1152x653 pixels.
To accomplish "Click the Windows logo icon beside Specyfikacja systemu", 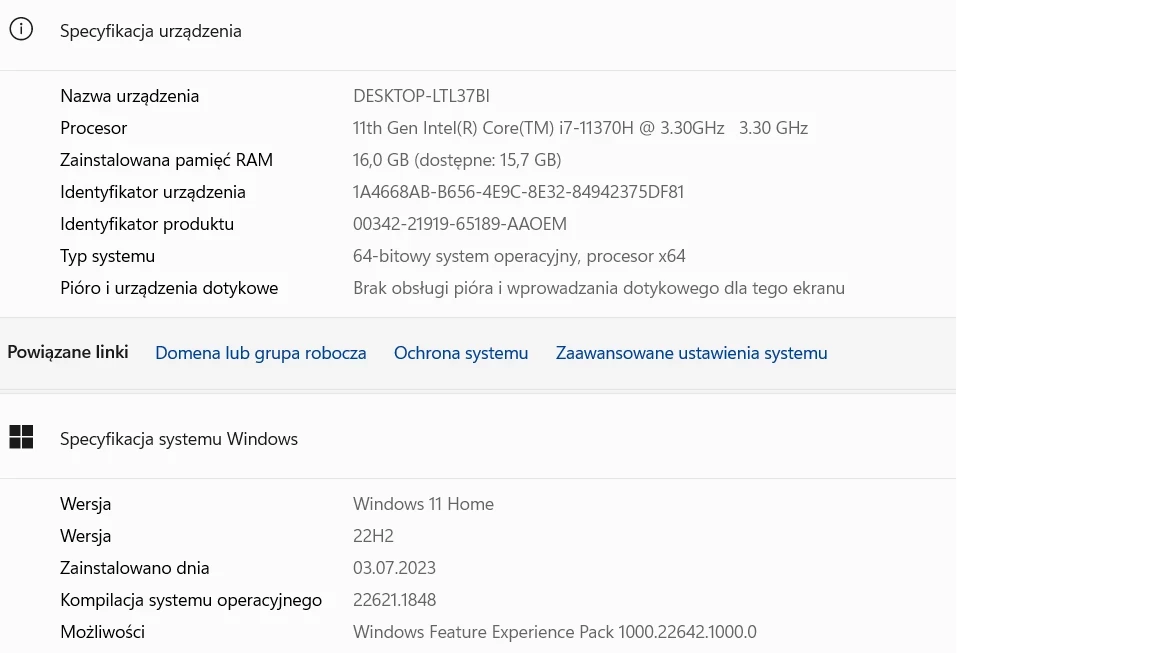I will point(21,437).
